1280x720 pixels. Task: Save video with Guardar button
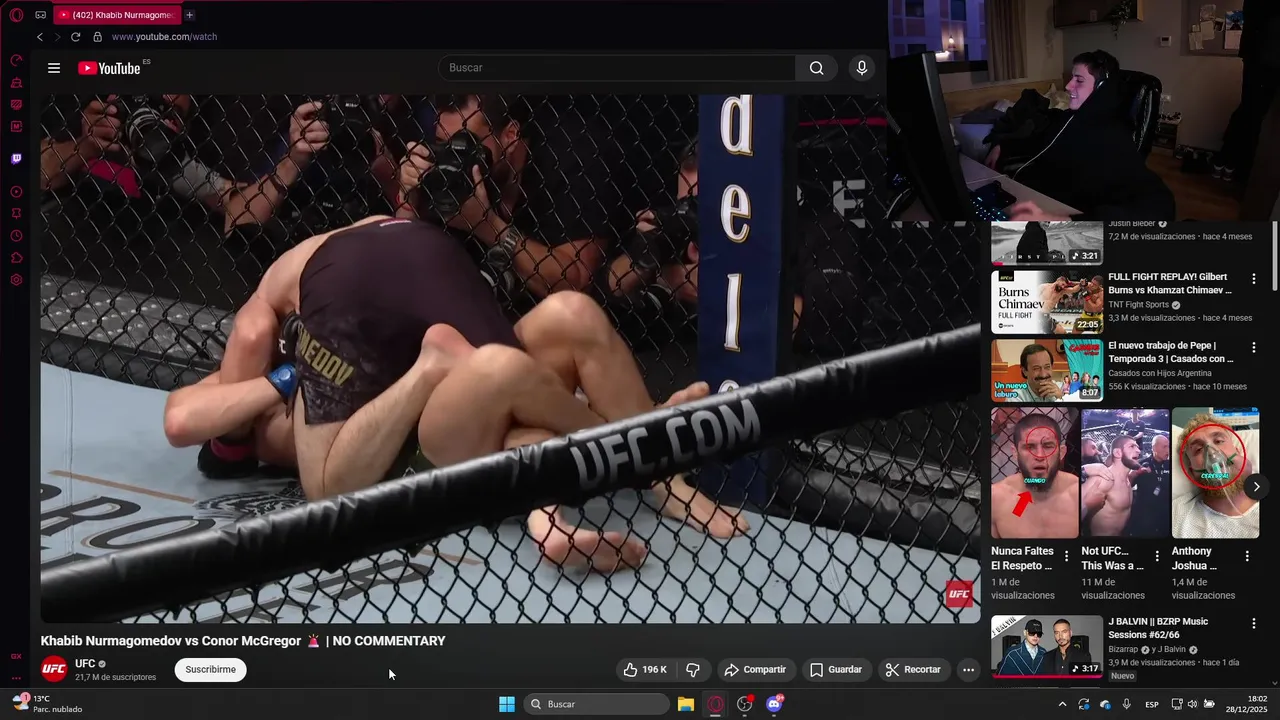pyautogui.click(x=836, y=670)
